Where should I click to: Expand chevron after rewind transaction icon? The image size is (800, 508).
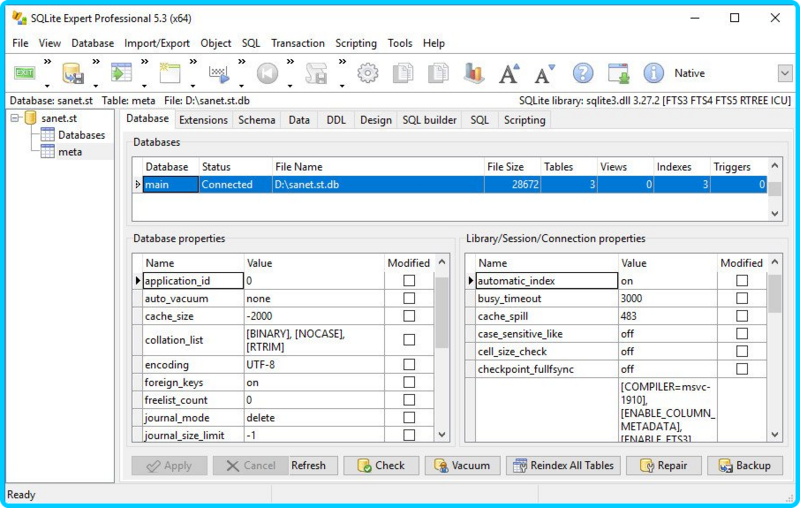click(x=290, y=61)
